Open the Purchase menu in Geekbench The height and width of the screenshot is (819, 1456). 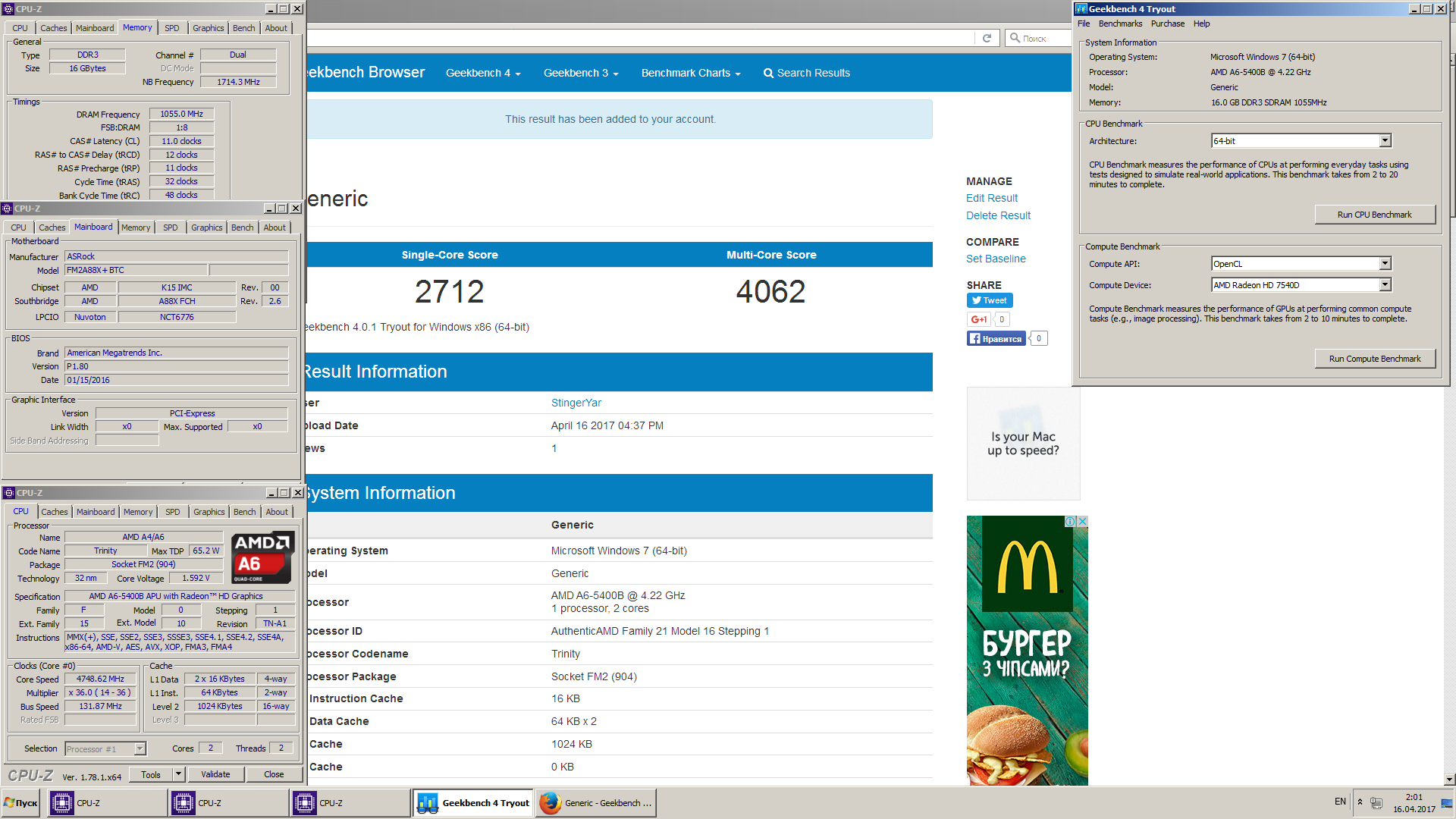pyautogui.click(x=1167, y=24)
